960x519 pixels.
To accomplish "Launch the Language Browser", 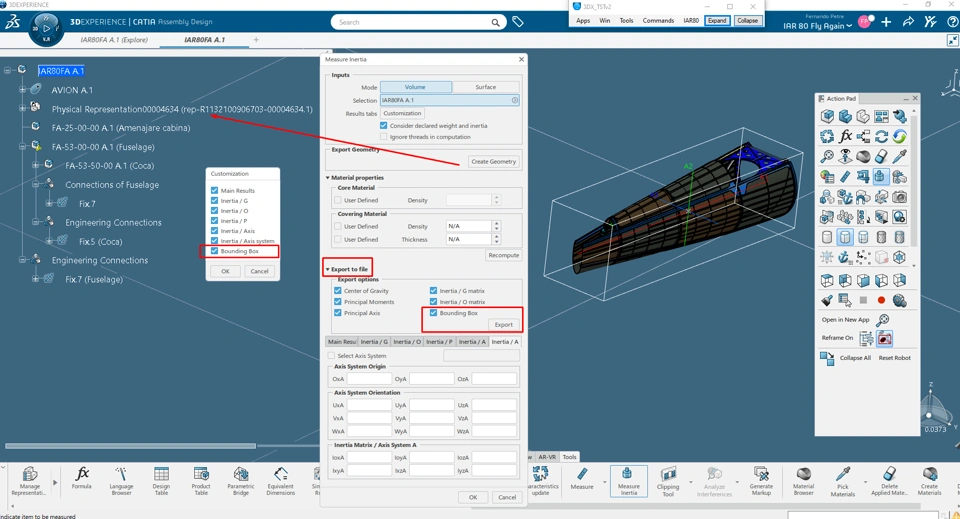I will (x=121, y=481).
